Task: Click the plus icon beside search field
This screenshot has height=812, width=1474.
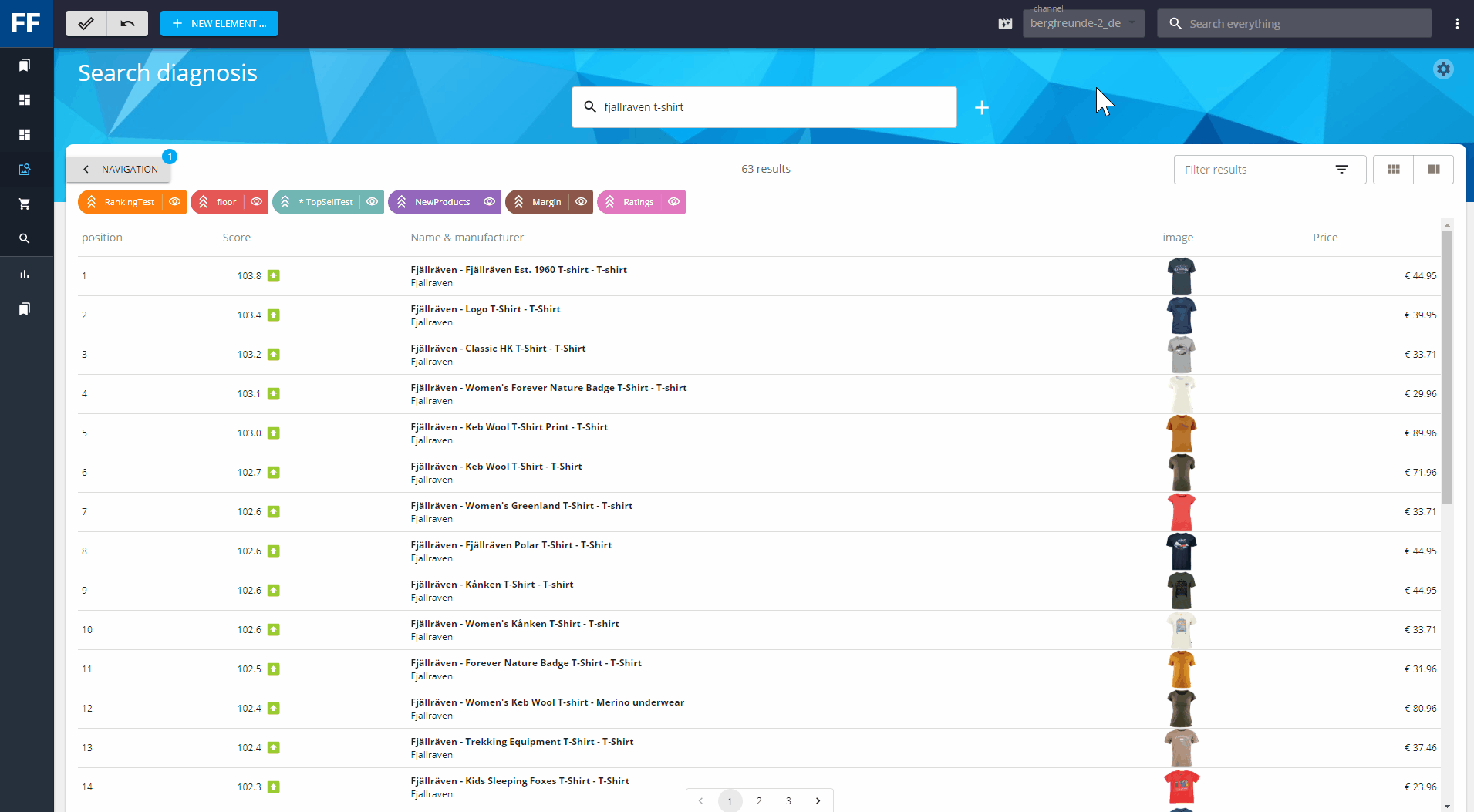Action: pos(981,108)
